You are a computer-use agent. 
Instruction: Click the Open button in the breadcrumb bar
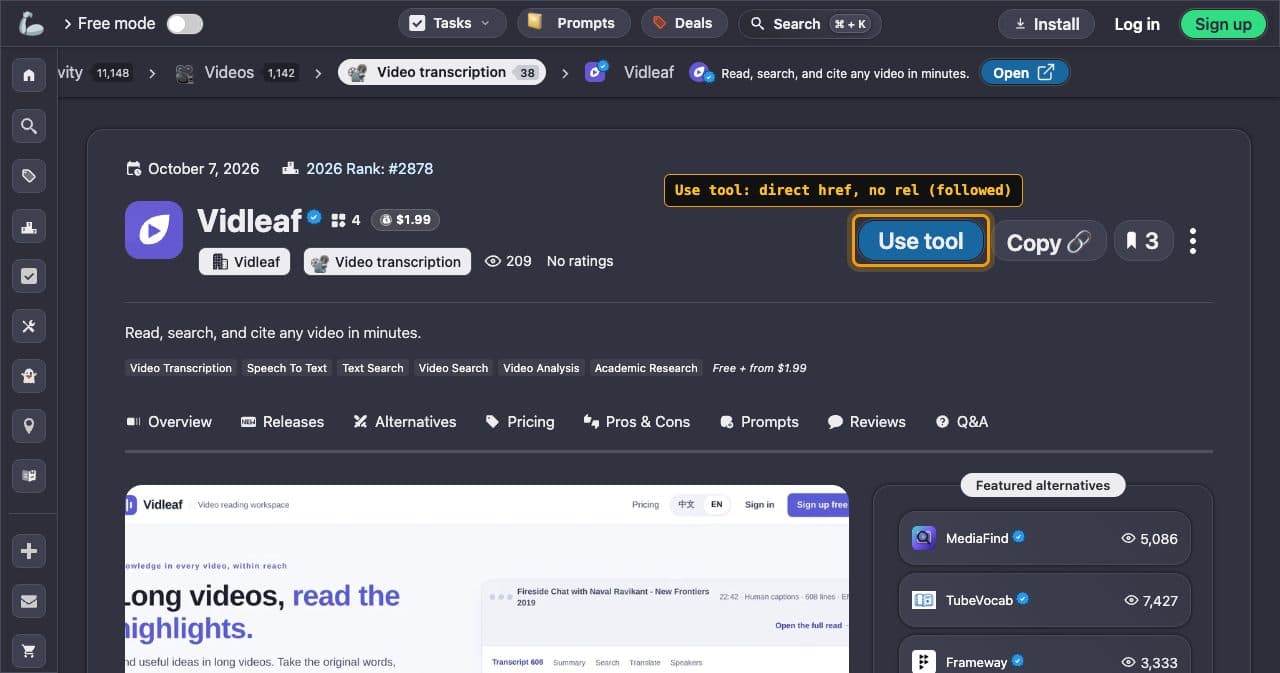coord(1024,72)
